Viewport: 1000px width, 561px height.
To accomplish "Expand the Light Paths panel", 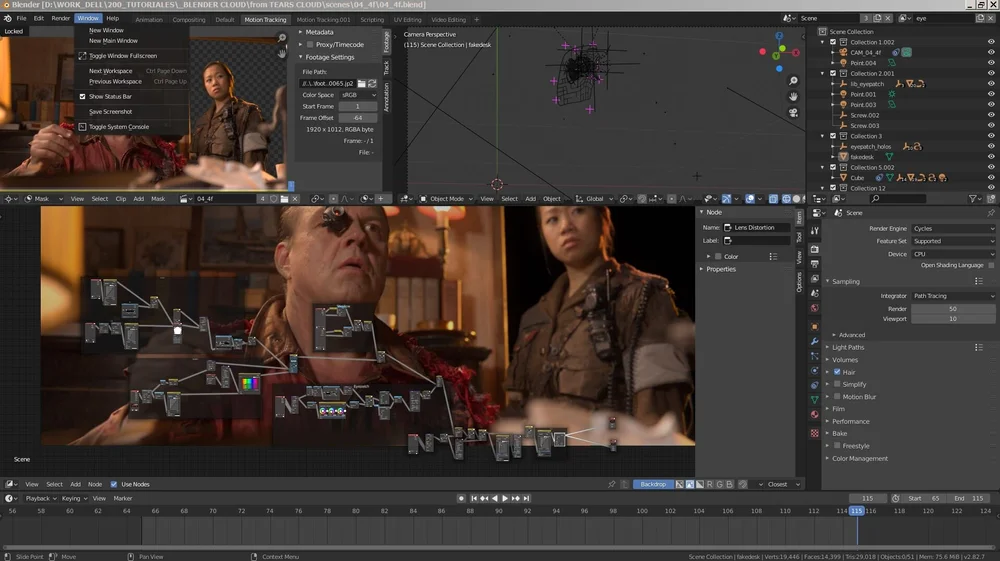I will 848,347.
